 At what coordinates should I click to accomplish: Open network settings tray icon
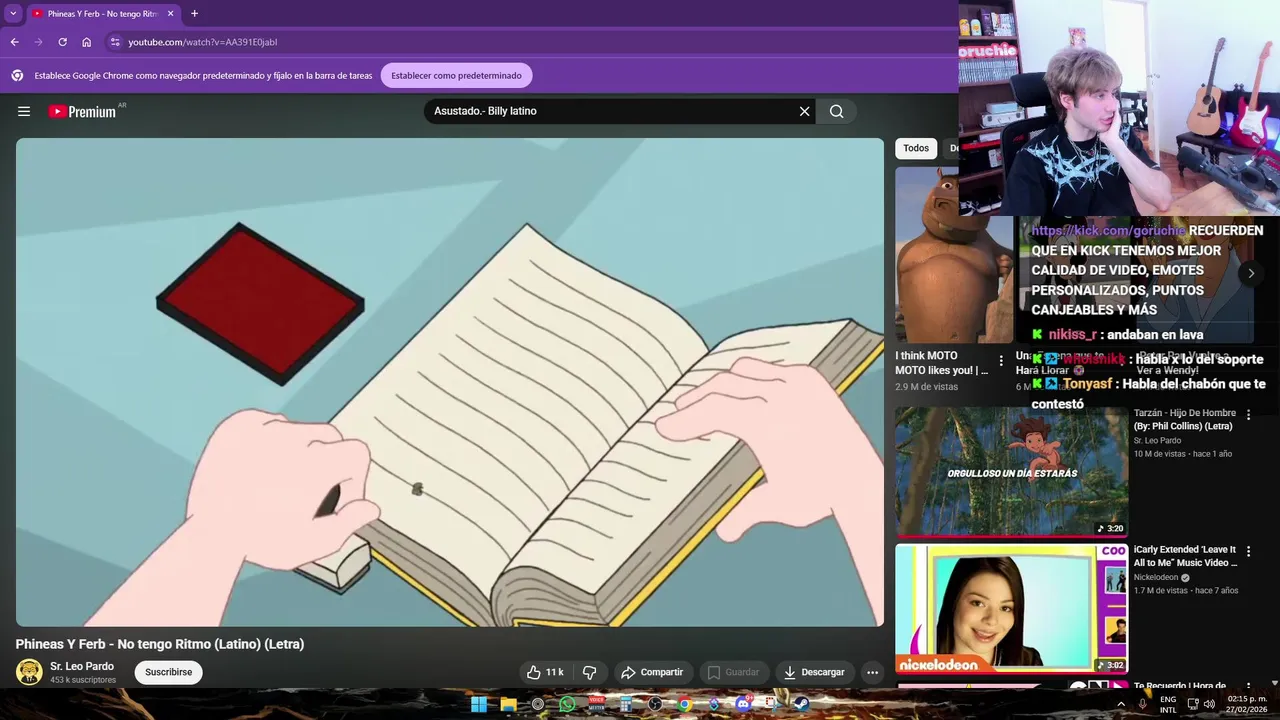[x=1192, y=704]
